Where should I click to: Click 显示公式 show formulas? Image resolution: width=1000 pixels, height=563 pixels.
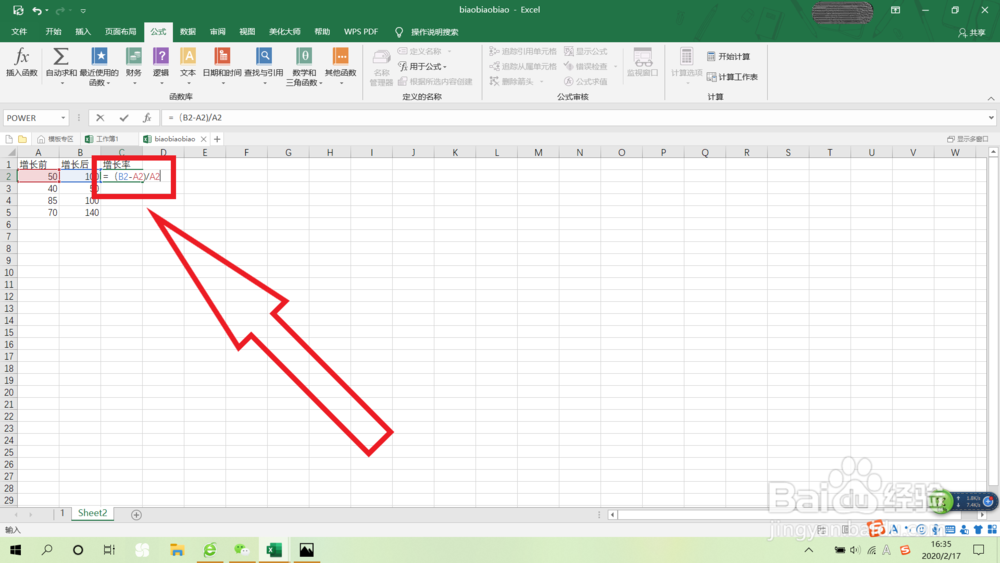585,51
